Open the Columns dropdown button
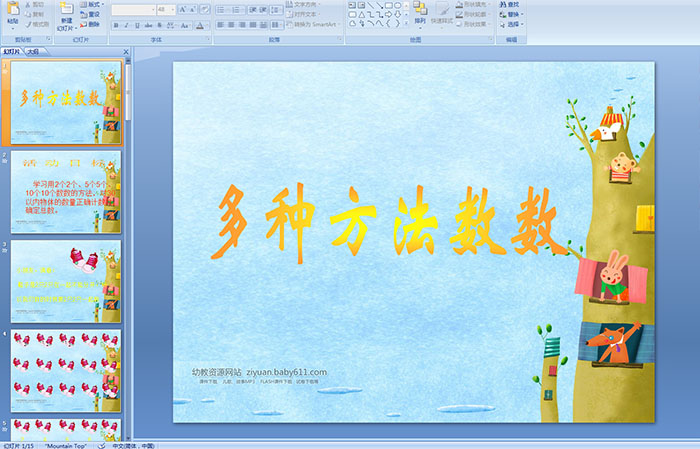The height and width of the screenshot is (449, 700). point(276,25)
